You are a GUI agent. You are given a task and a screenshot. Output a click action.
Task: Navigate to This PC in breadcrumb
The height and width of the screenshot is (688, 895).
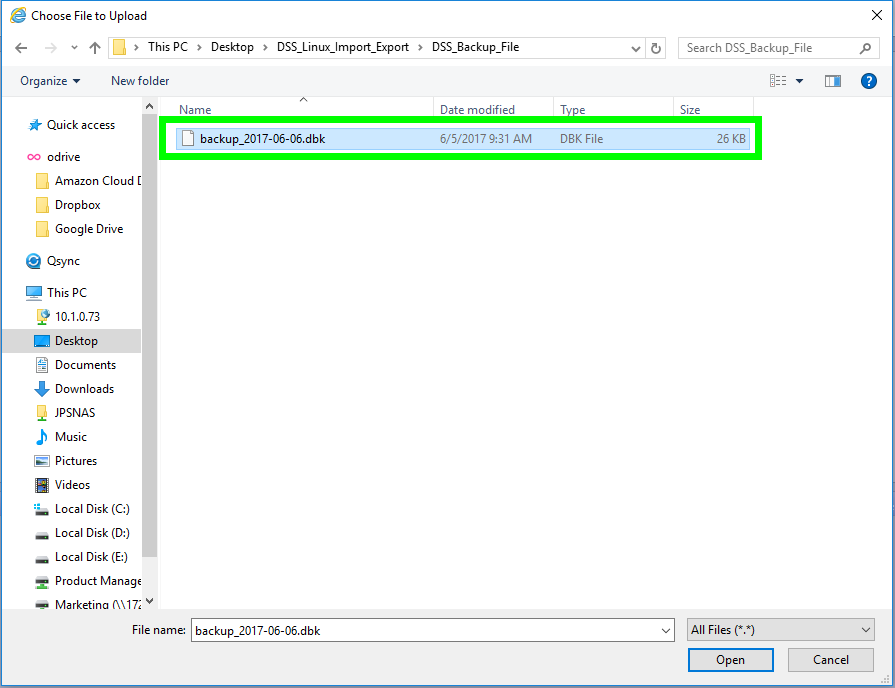coord(168,47)
